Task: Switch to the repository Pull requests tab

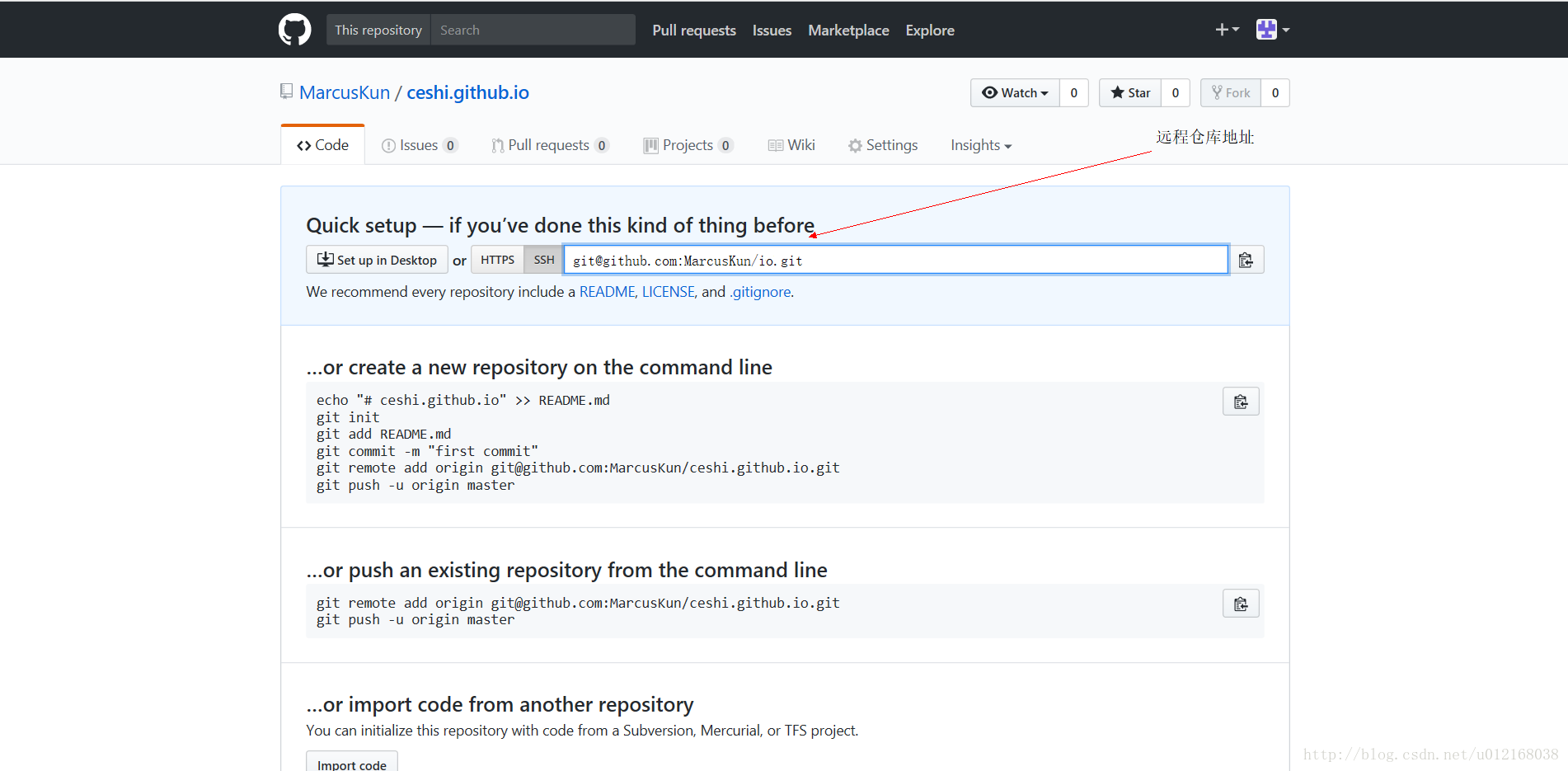Action: pos(550,145)
